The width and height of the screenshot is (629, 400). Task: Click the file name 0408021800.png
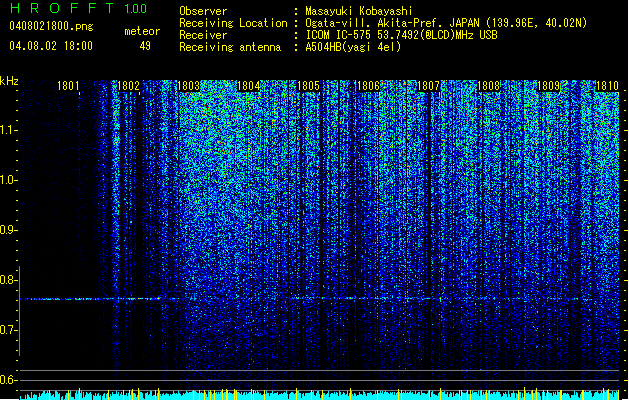click(x=51, y=26)
